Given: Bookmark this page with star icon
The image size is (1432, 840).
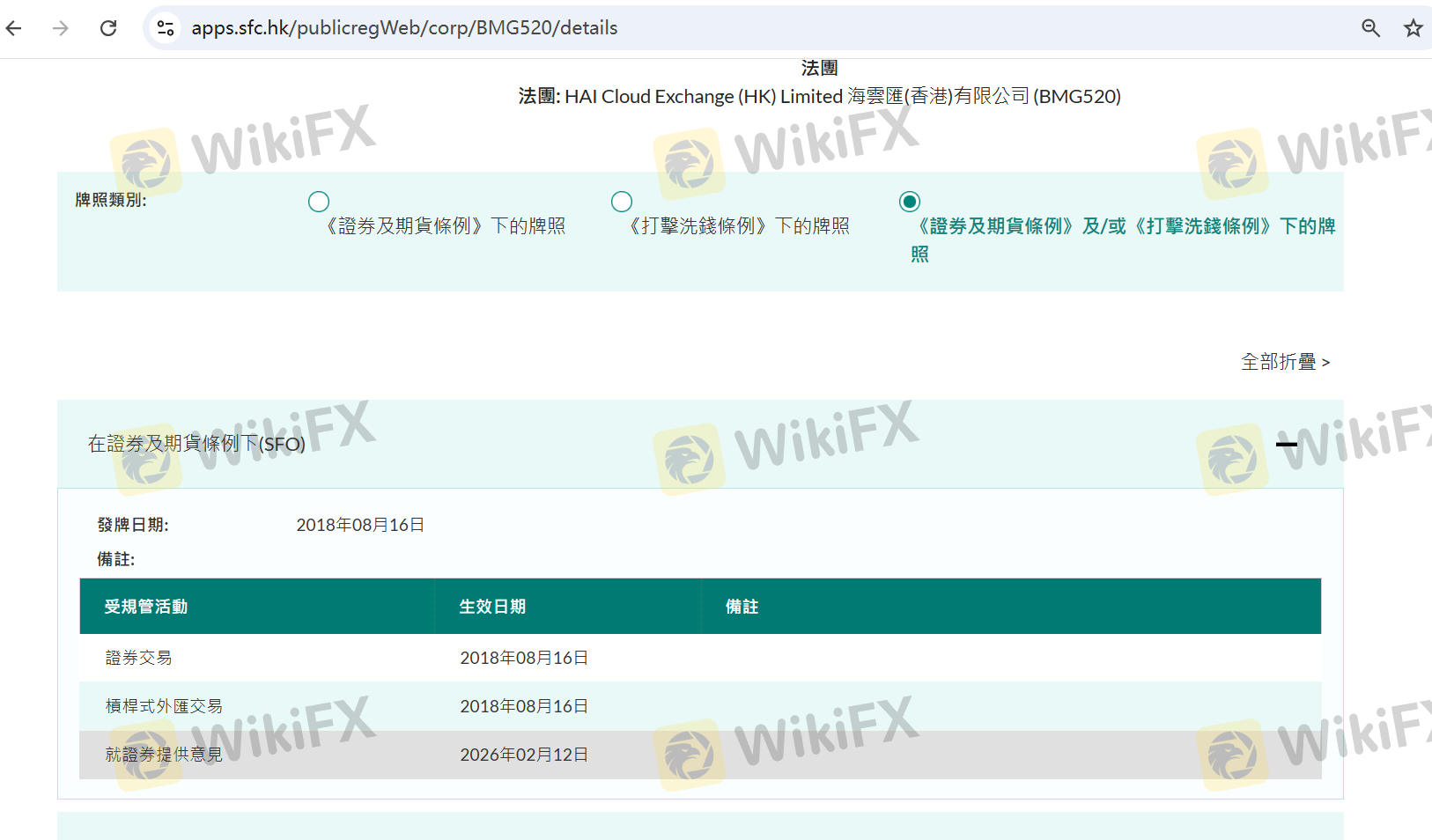Looking at the screenshot, I should tap(1413, 28).
